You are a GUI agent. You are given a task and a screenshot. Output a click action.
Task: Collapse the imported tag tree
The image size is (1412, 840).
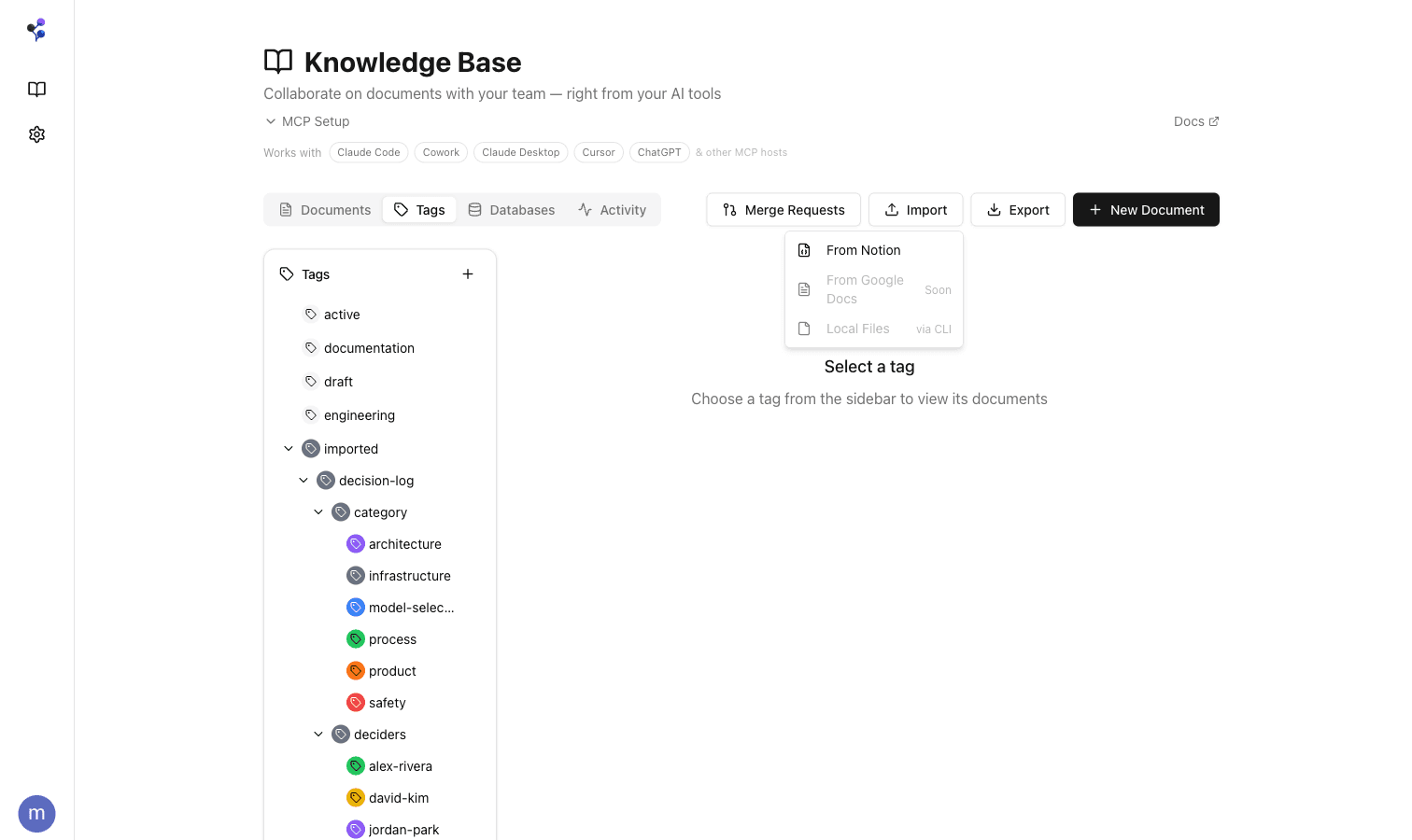(289, 448)
